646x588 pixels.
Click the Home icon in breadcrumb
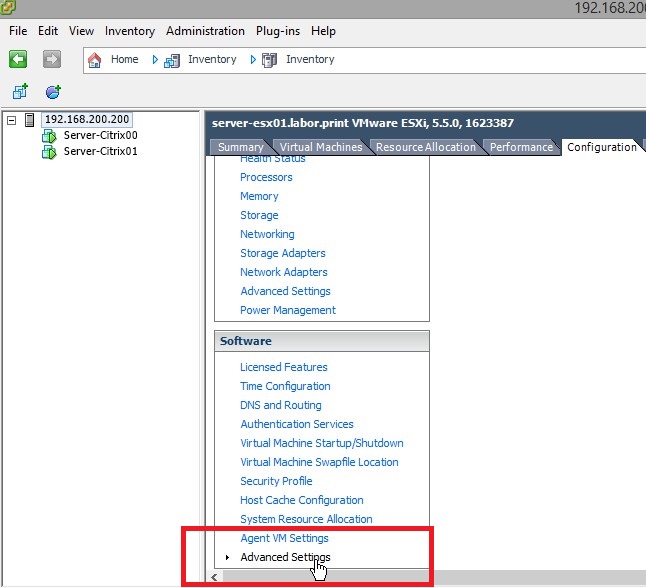[x=95, y=60]
